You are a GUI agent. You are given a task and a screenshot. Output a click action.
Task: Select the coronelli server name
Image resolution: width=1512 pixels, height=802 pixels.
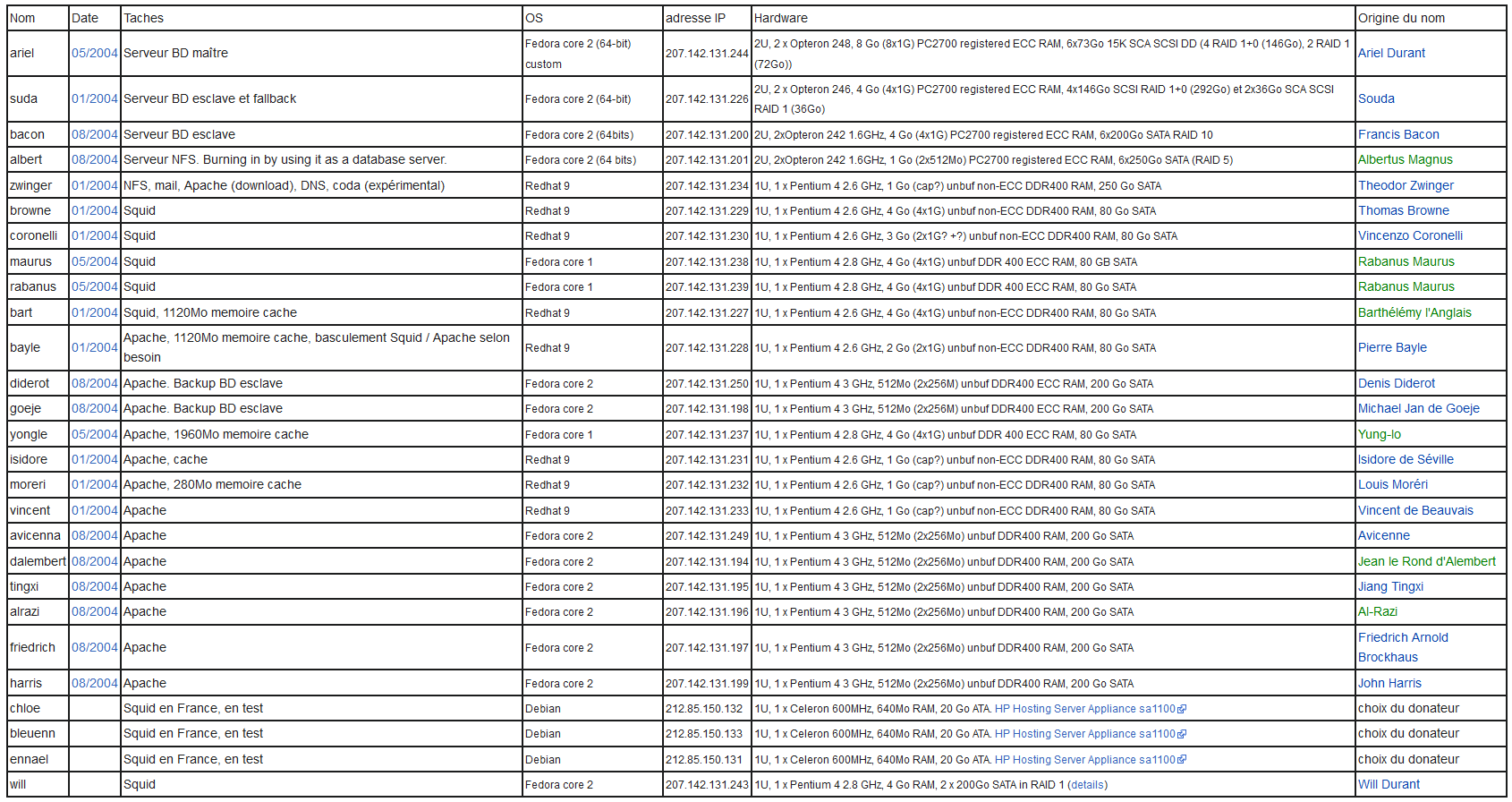33,235
